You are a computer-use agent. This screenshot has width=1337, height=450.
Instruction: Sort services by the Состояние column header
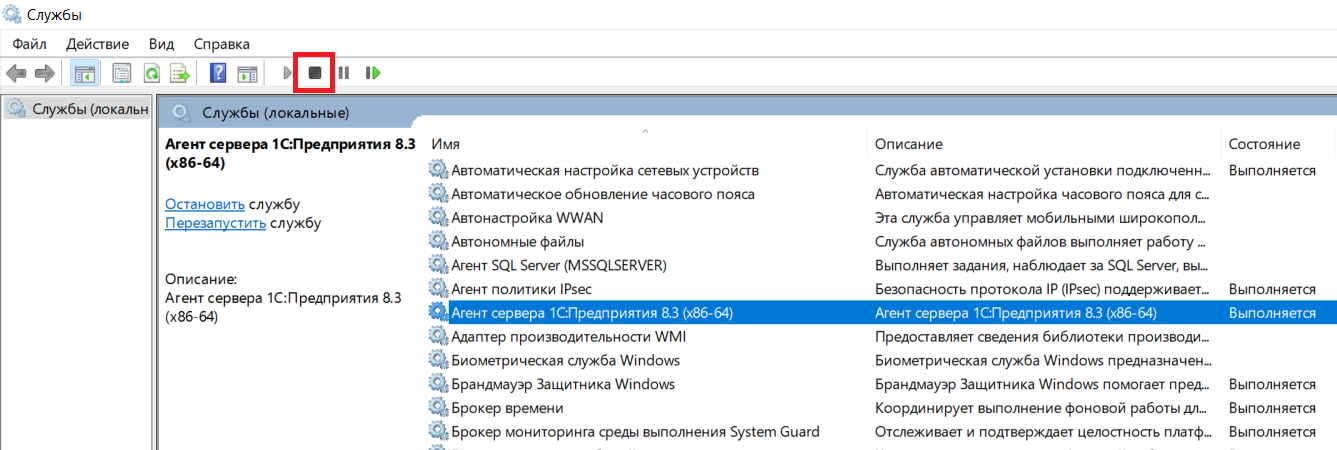(1264, 144)
